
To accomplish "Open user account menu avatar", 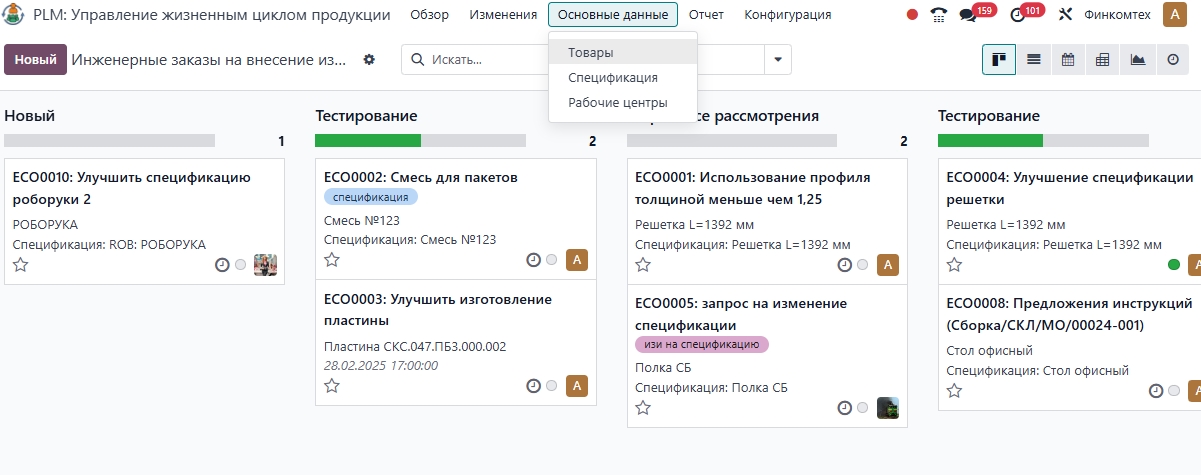I will click(x=1173, y=15).
